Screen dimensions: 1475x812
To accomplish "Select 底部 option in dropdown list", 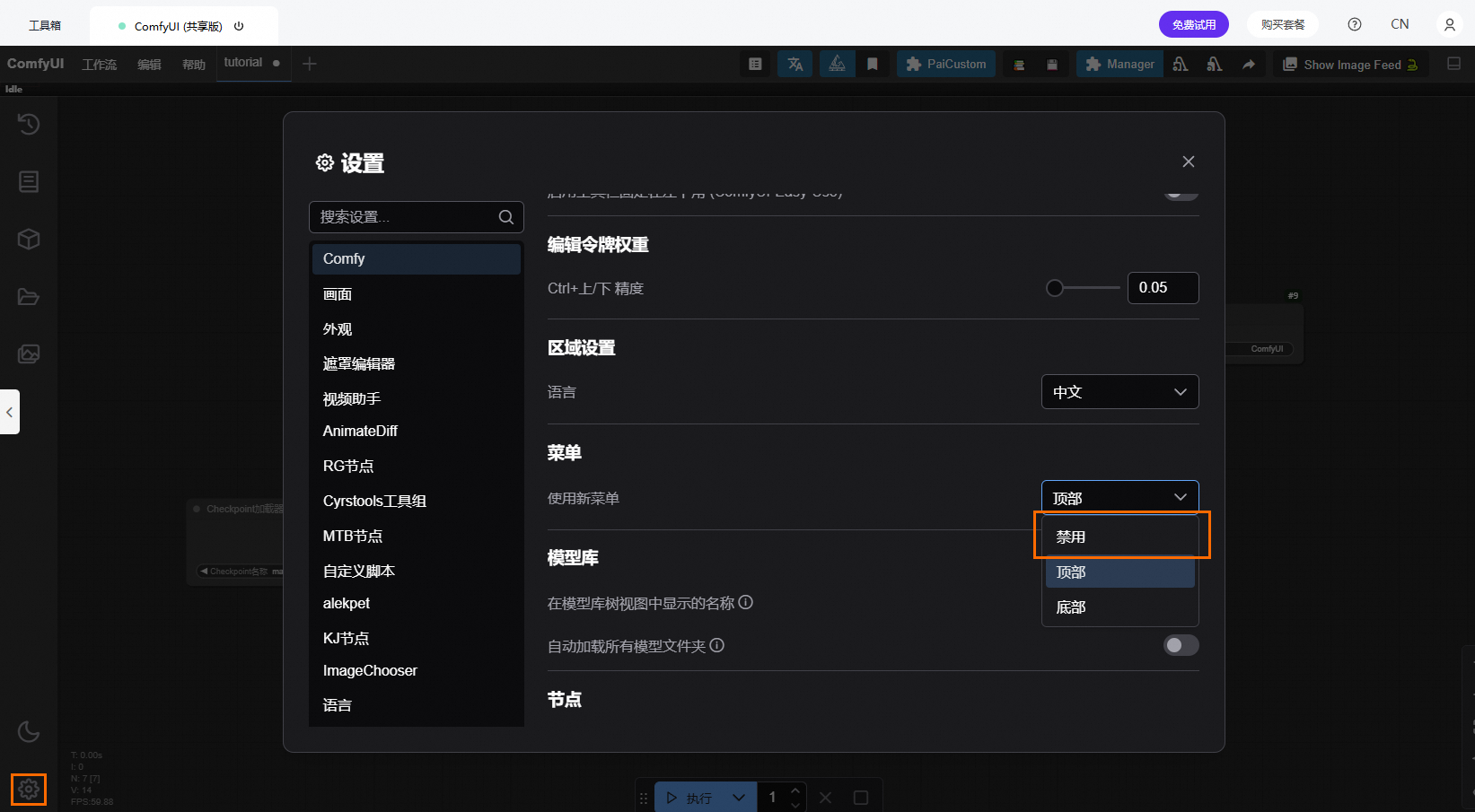I will pos(1120,607).
